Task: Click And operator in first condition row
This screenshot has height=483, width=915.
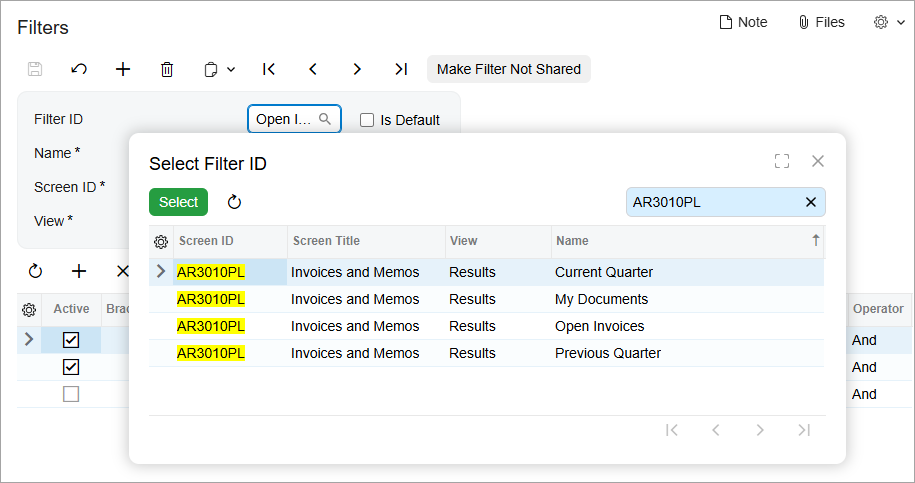Action: tap(864, 340)
